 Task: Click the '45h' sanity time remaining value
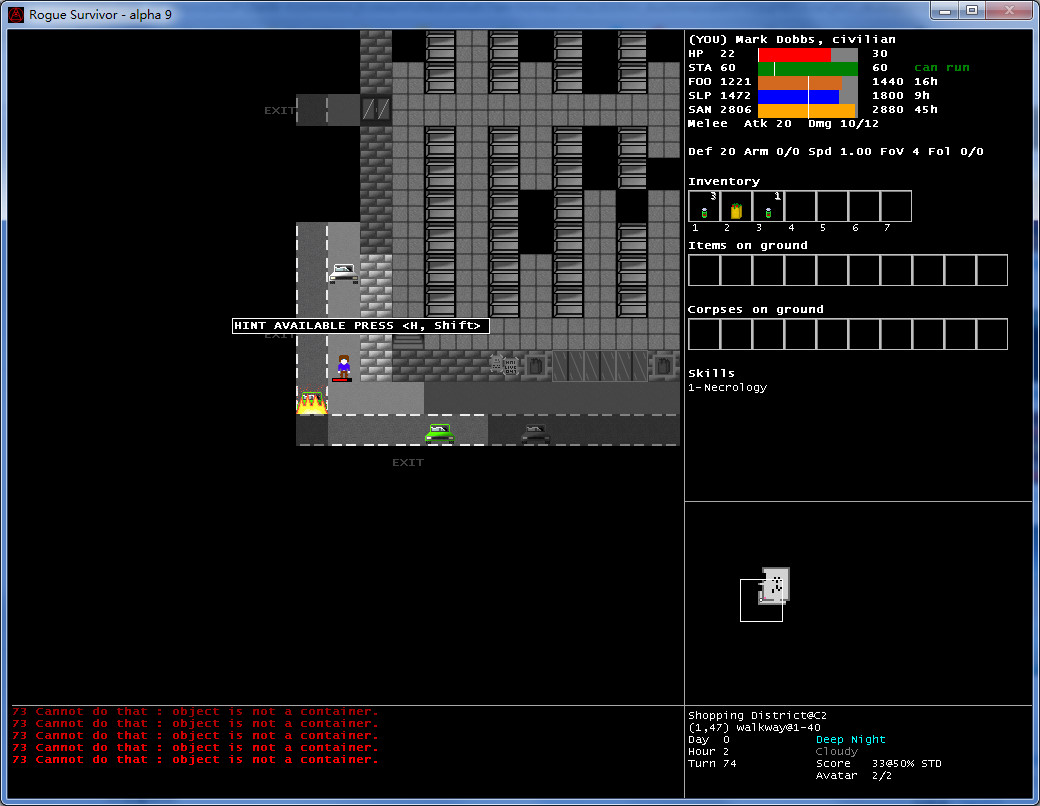pyautogui.click(x=926, y=109)
